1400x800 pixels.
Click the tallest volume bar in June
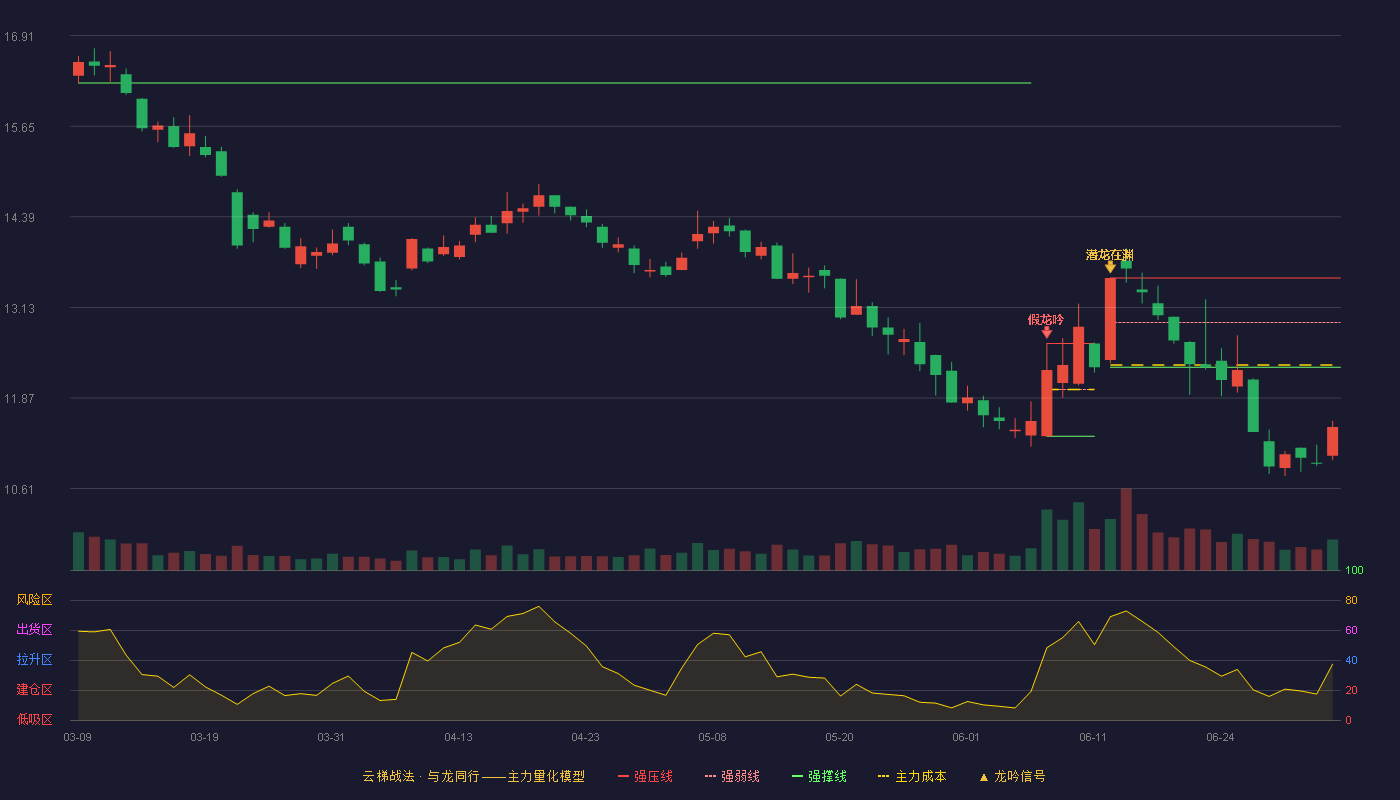point(1126,529)
